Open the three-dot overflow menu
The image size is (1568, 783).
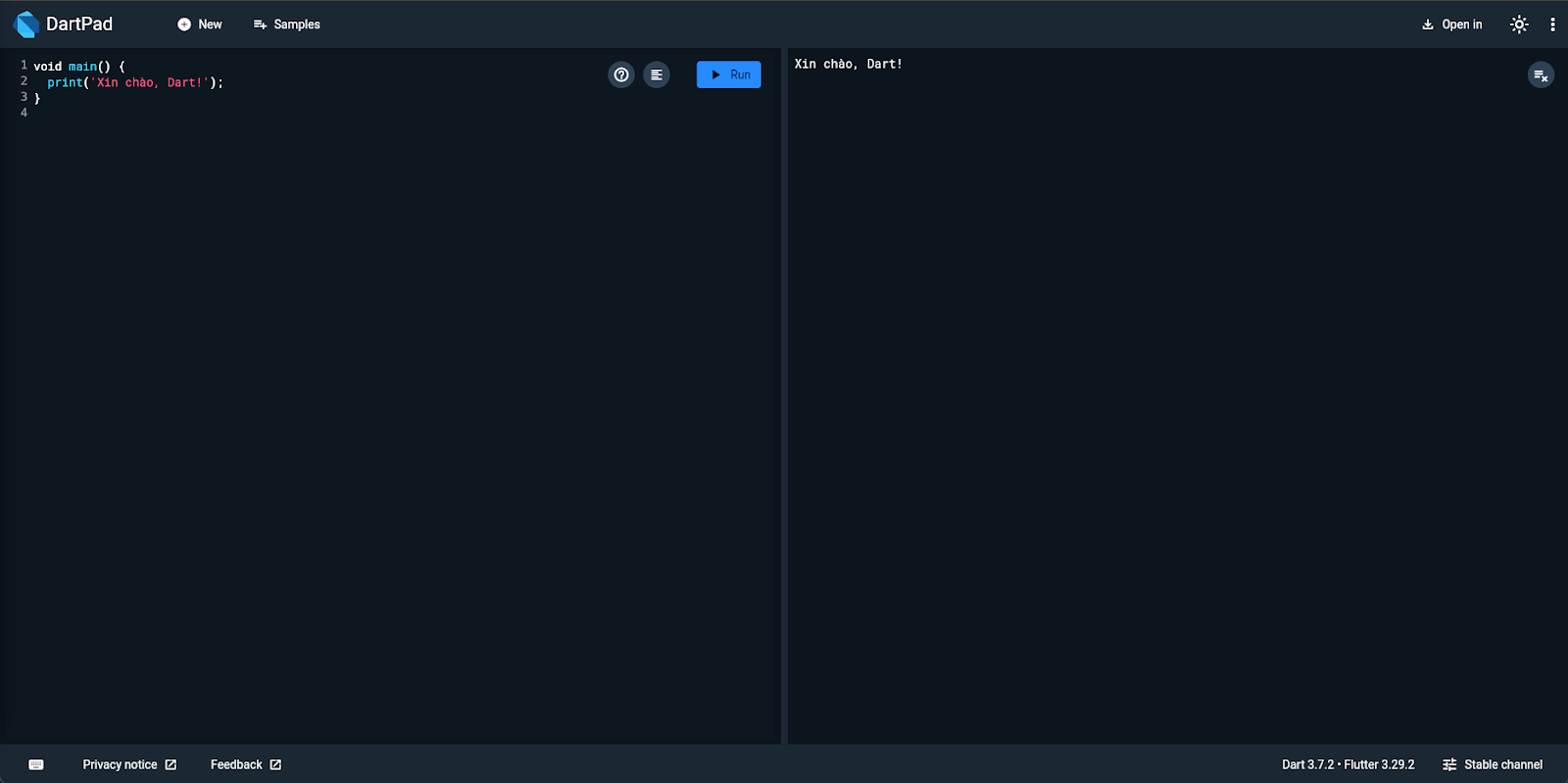1552,24
